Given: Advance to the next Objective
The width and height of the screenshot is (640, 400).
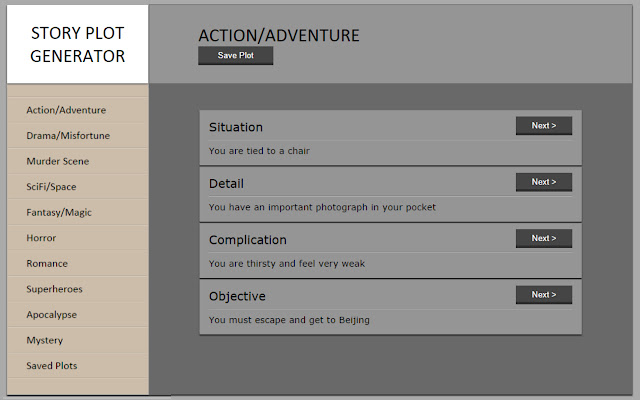Looking at the screenshot, I should pyautogui.click(x=543, y=295).
